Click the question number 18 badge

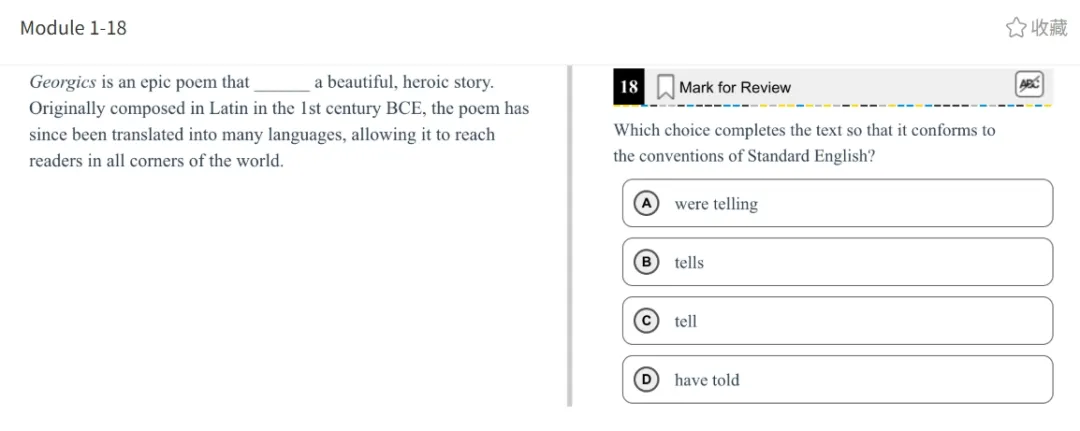(629, 87)
